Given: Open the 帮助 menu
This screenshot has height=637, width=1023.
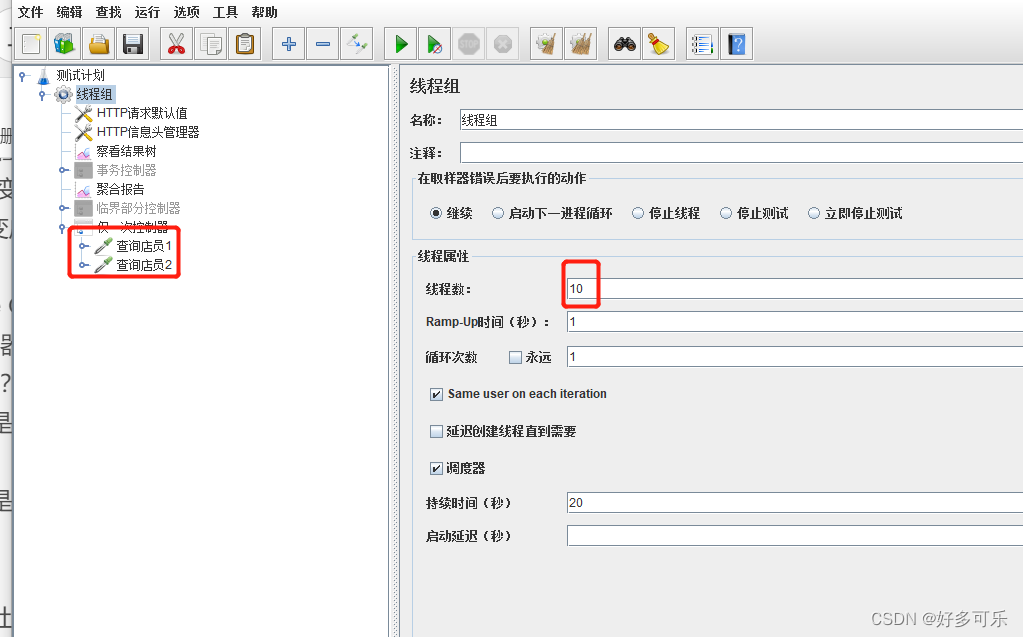Looking at the screenshot, I should (x=265, y=12).
